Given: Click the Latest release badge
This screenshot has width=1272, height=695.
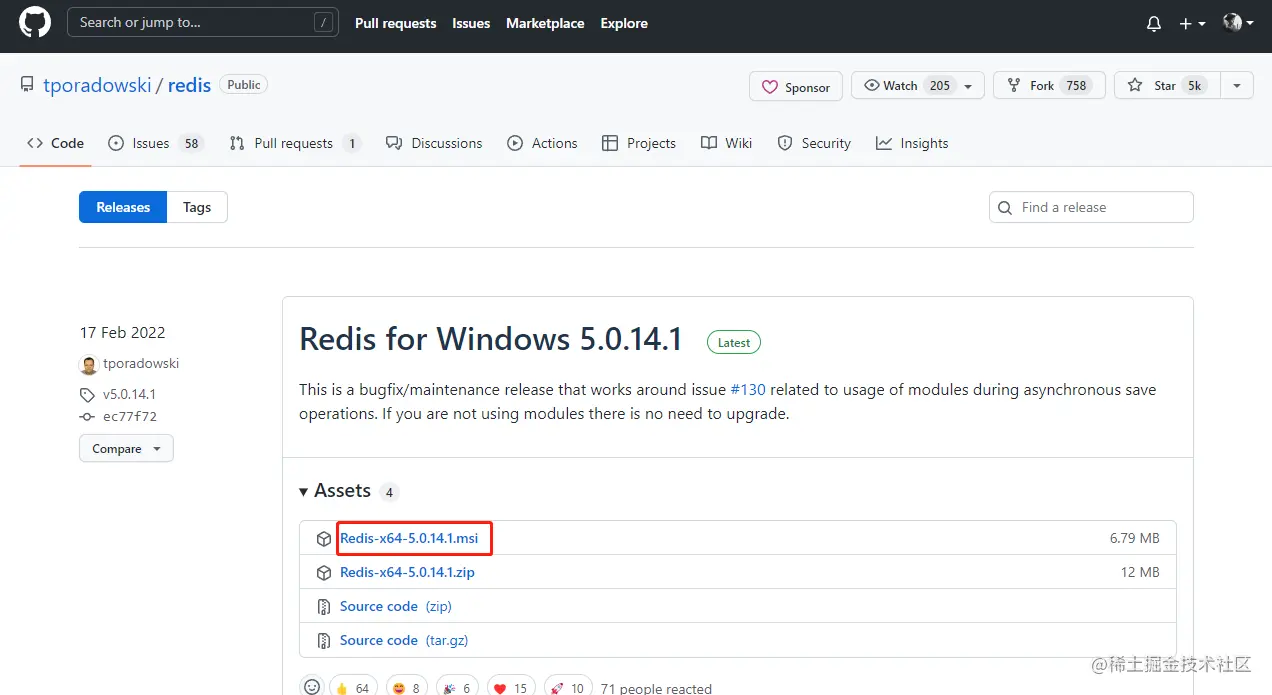Looking at the screenshot, I should pyautogui.click(x=734, y=342).
